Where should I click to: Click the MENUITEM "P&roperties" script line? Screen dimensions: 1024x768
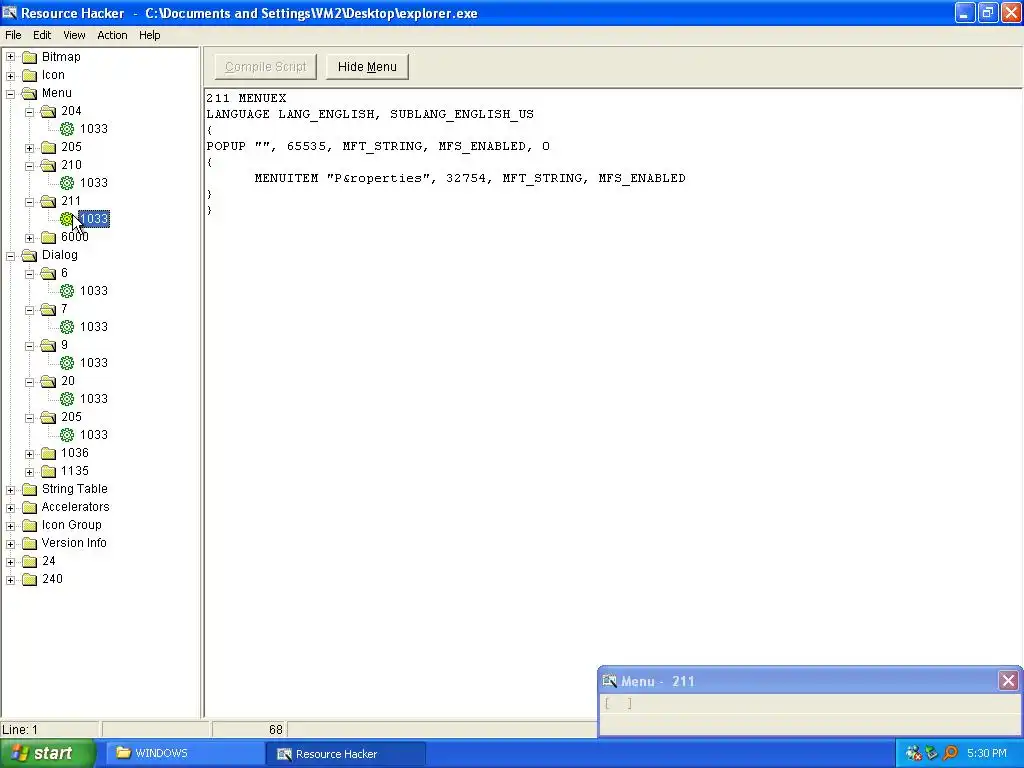470,178
